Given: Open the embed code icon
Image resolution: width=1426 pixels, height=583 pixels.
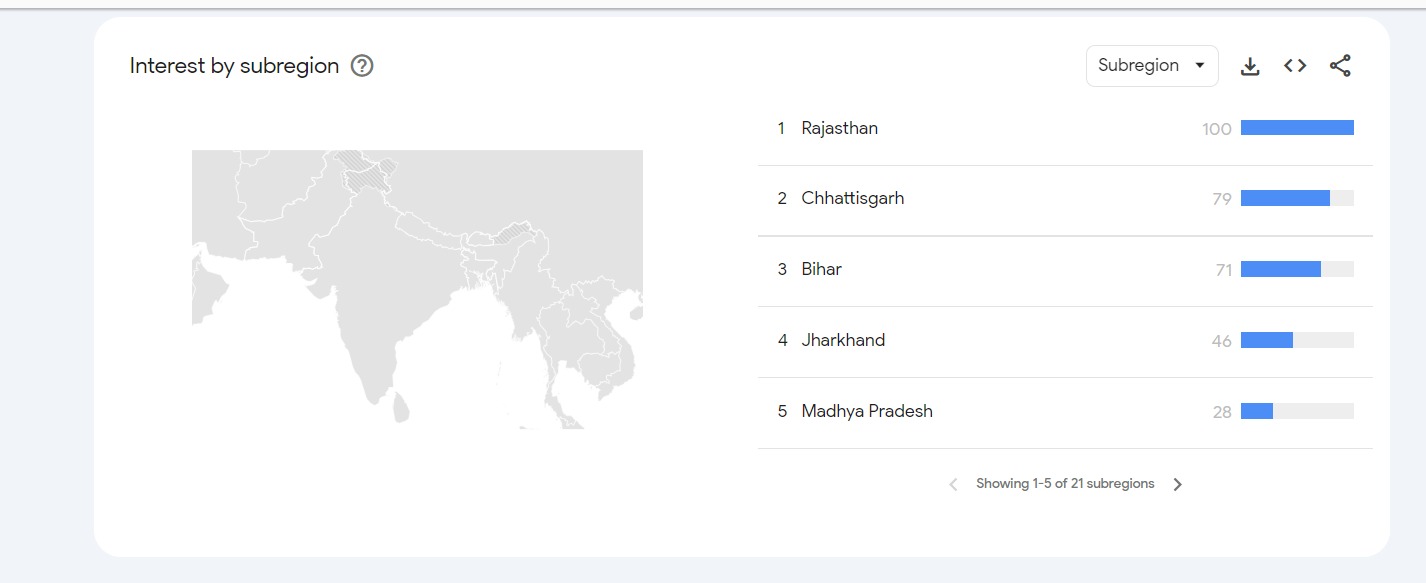Looking at the screenshot, I should [x=1295, y=66].
